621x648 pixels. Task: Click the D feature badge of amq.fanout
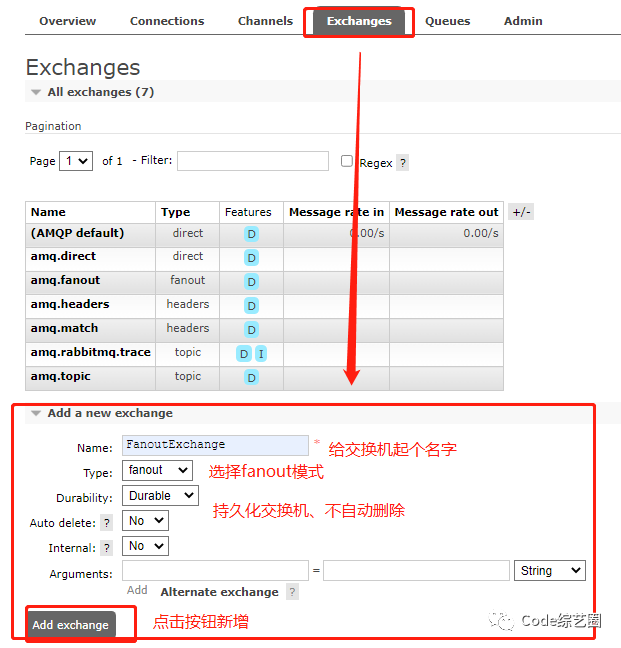pyautogui.click(x=251, y=282)
